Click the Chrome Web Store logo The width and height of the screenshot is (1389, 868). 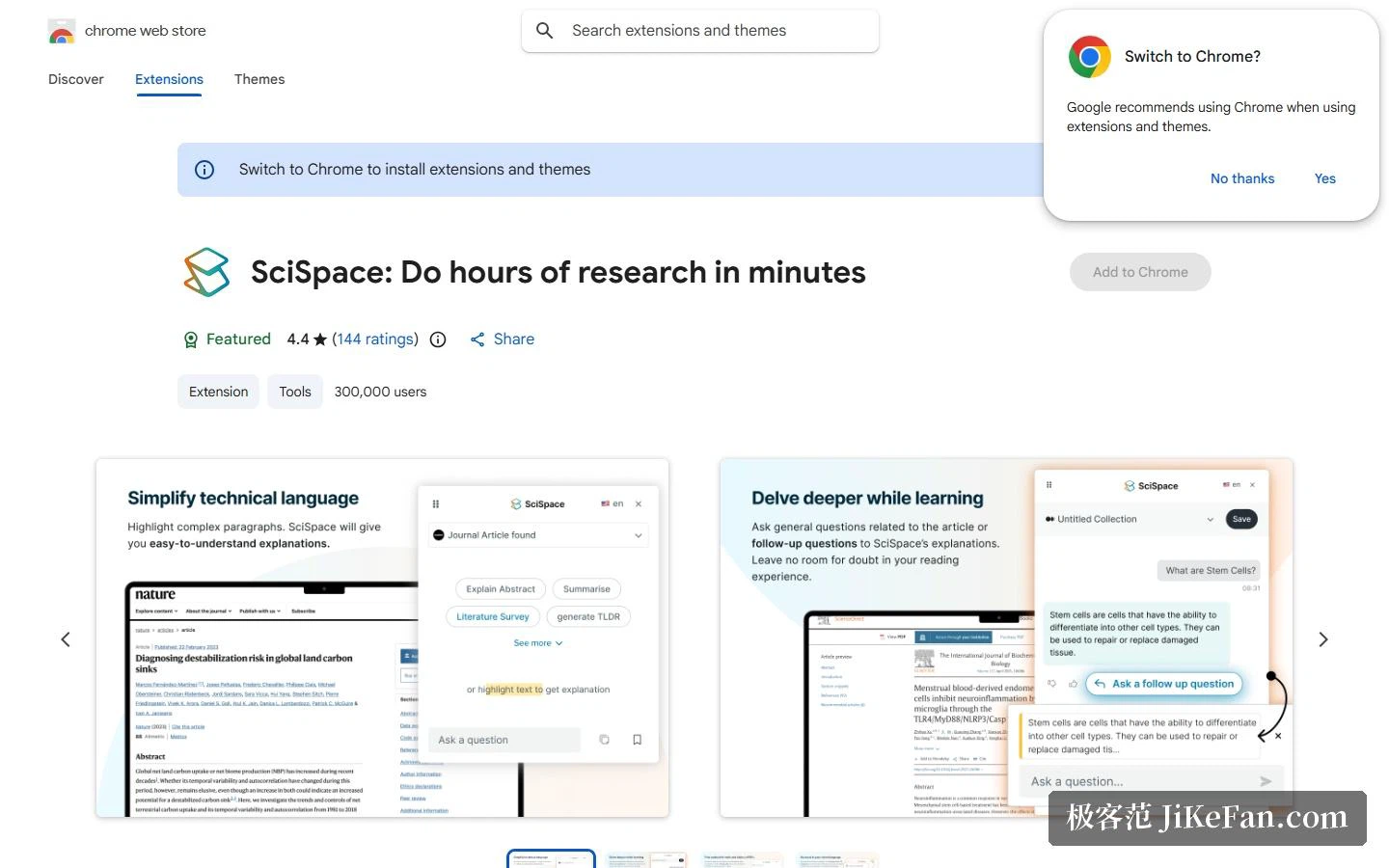tap(62, 31)
